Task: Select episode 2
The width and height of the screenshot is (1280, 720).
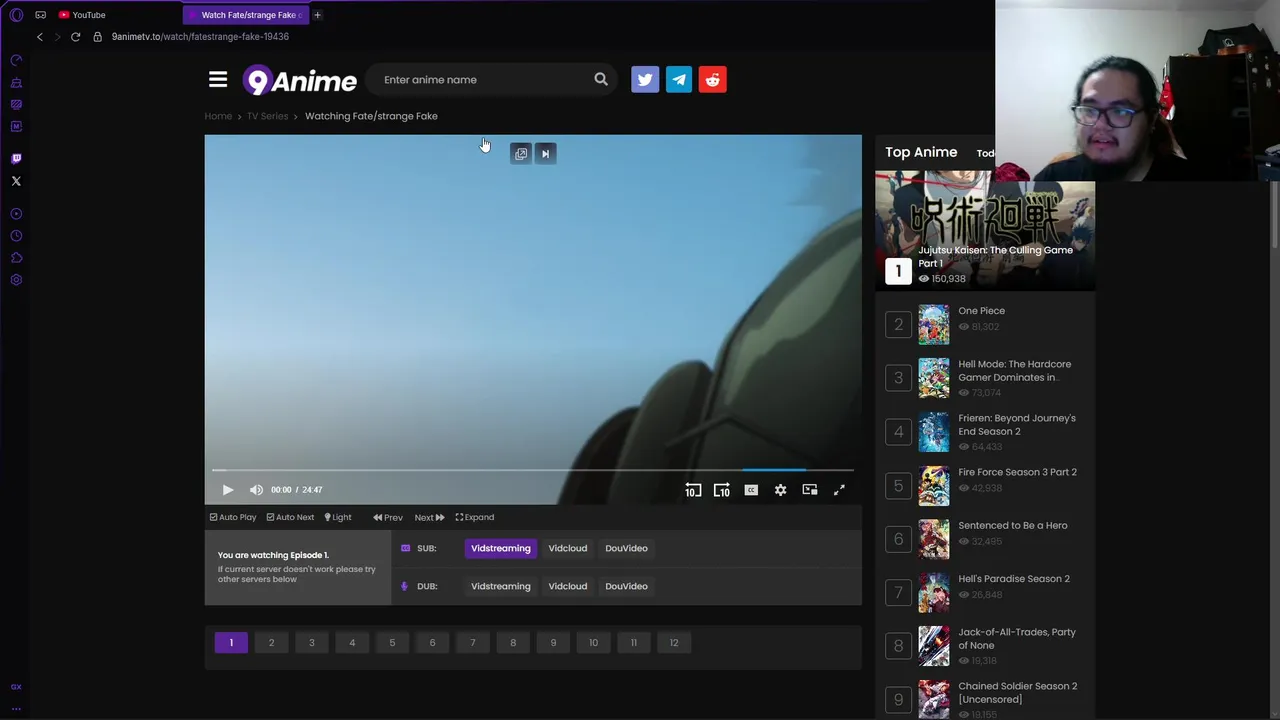Action: 271,643
